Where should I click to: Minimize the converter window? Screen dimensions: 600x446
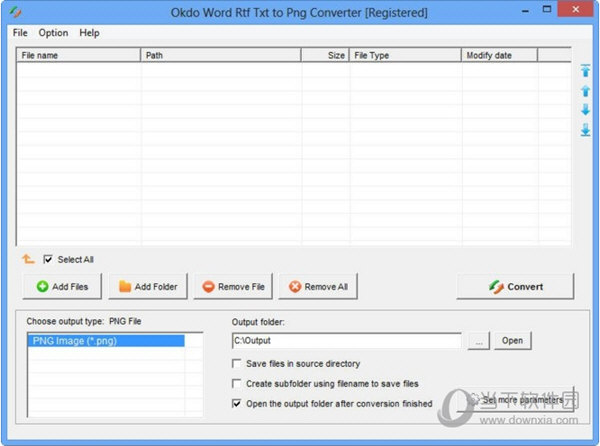coord(525,10)
